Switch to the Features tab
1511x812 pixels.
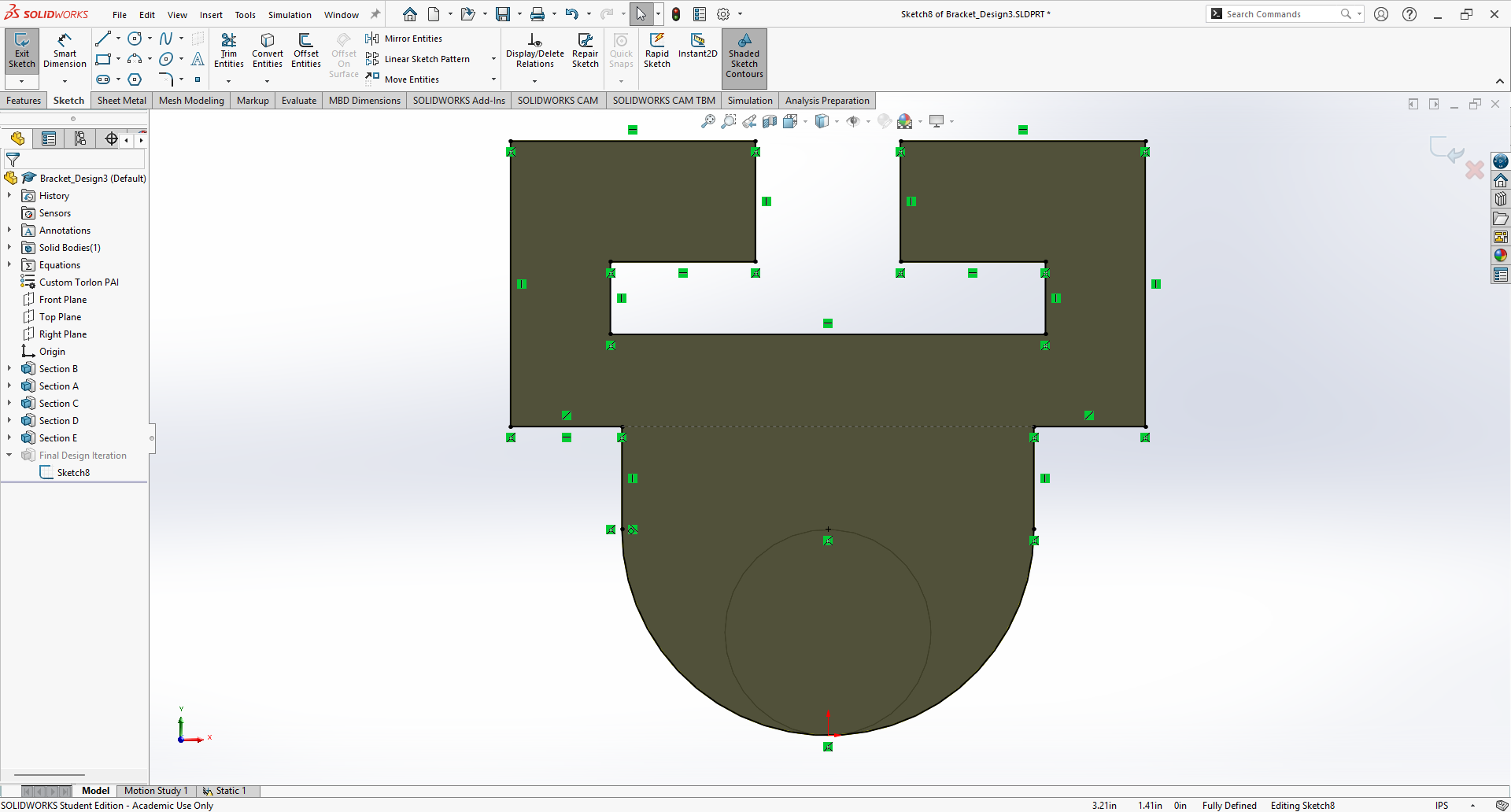24,101
